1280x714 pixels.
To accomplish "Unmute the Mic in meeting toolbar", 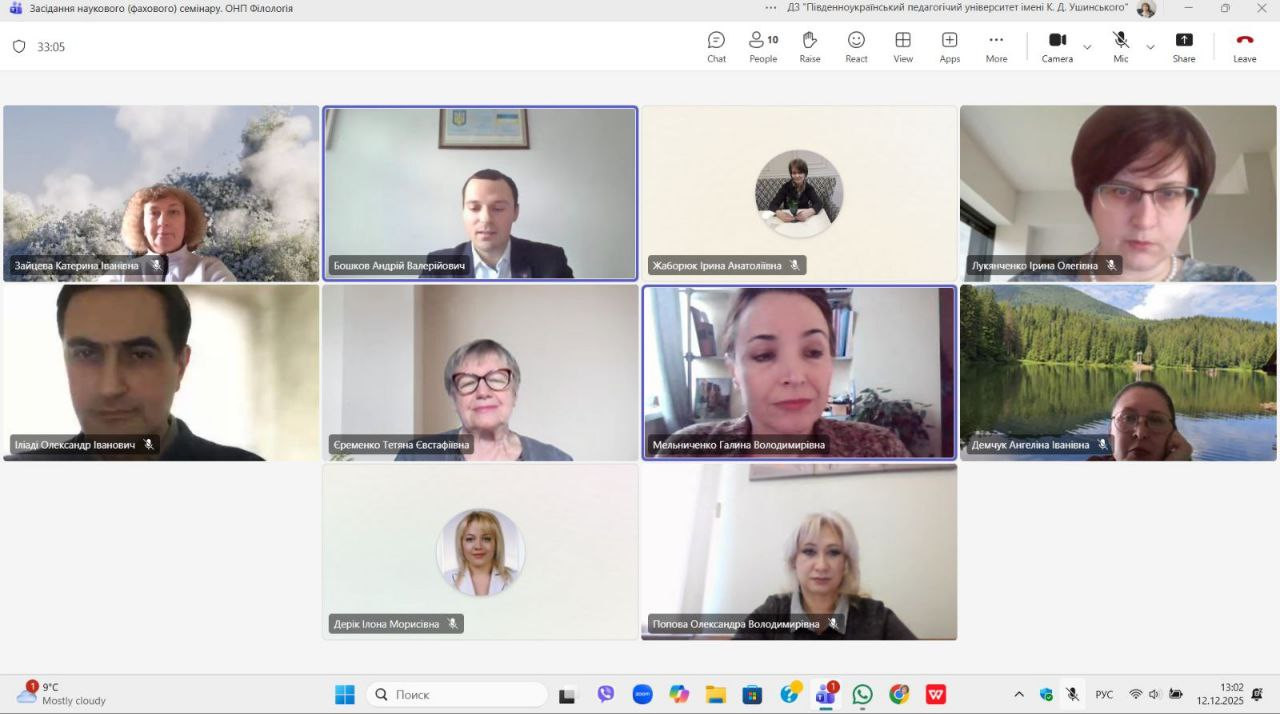I will pyautogui.click(x=1121, y=46).
